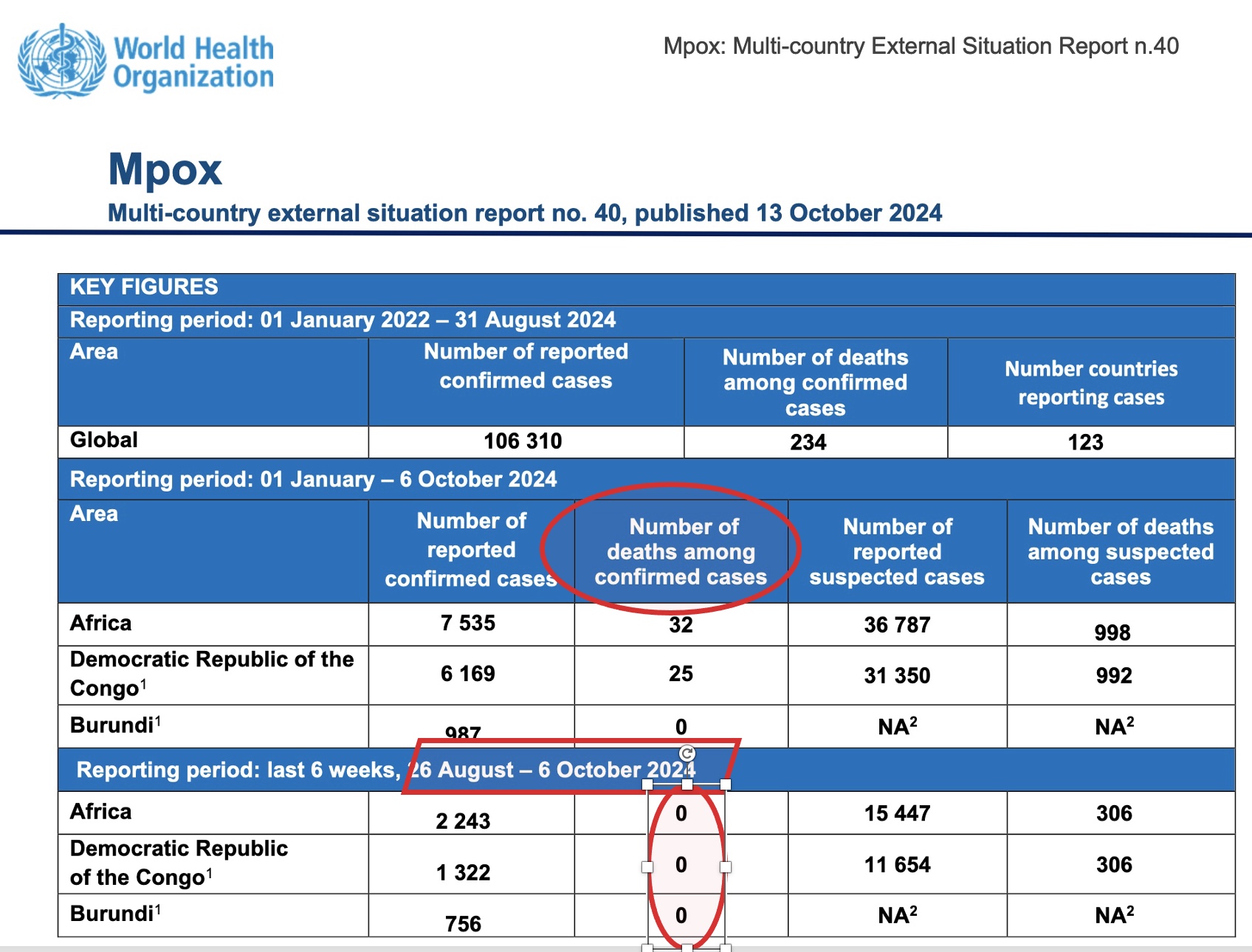Click the World Health Organization logo emblem
The width and height of the screenshot is (1252, 952).
click(x=62, y=61)
